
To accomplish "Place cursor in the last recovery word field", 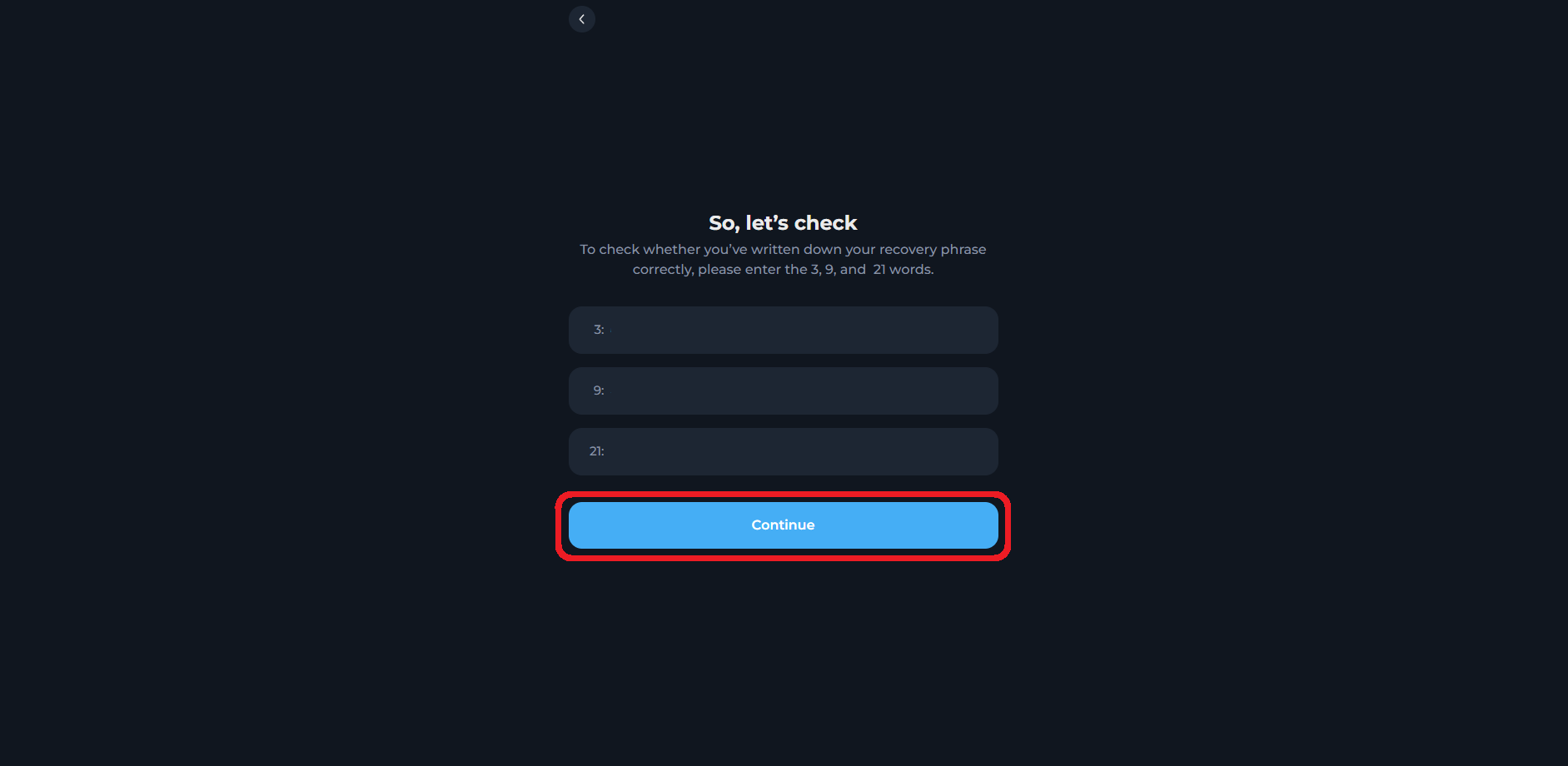I will [x=783, y=451].
